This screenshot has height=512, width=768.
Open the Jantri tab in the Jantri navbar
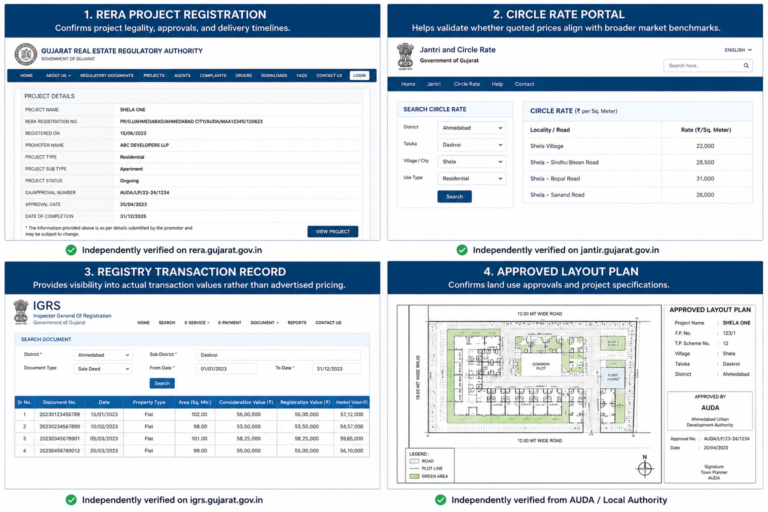(434, 84)
